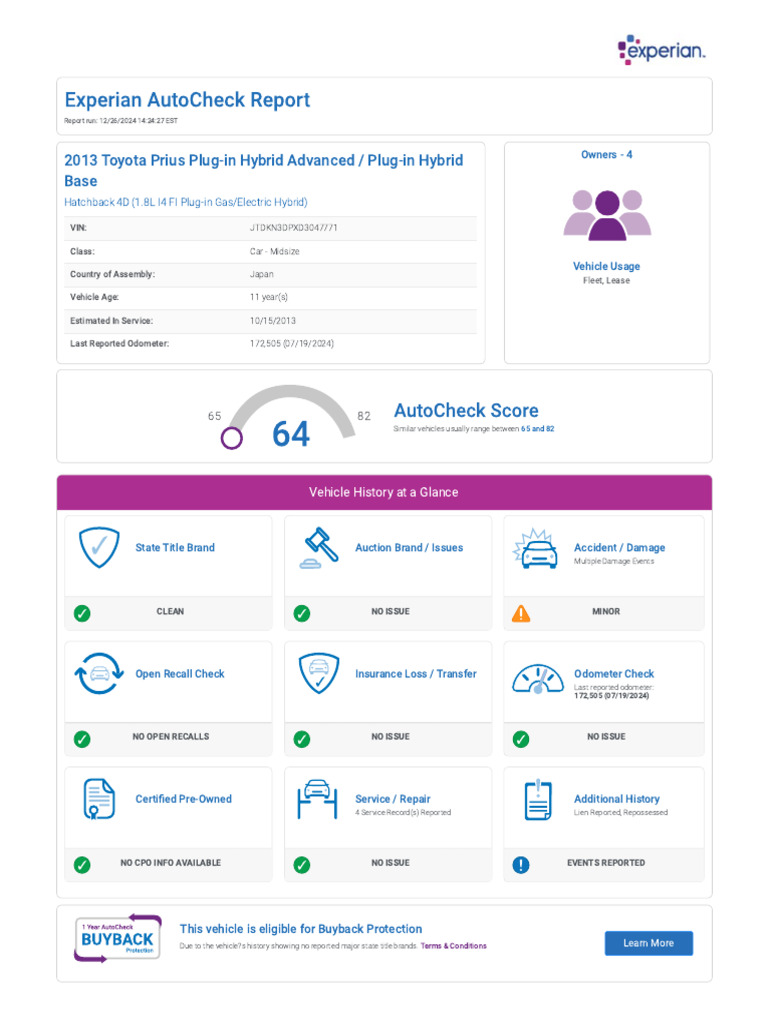This screenshot has height=1024, width=768.
Task: Click the green check in the Insurance Loss card
Action: point(302,739)
